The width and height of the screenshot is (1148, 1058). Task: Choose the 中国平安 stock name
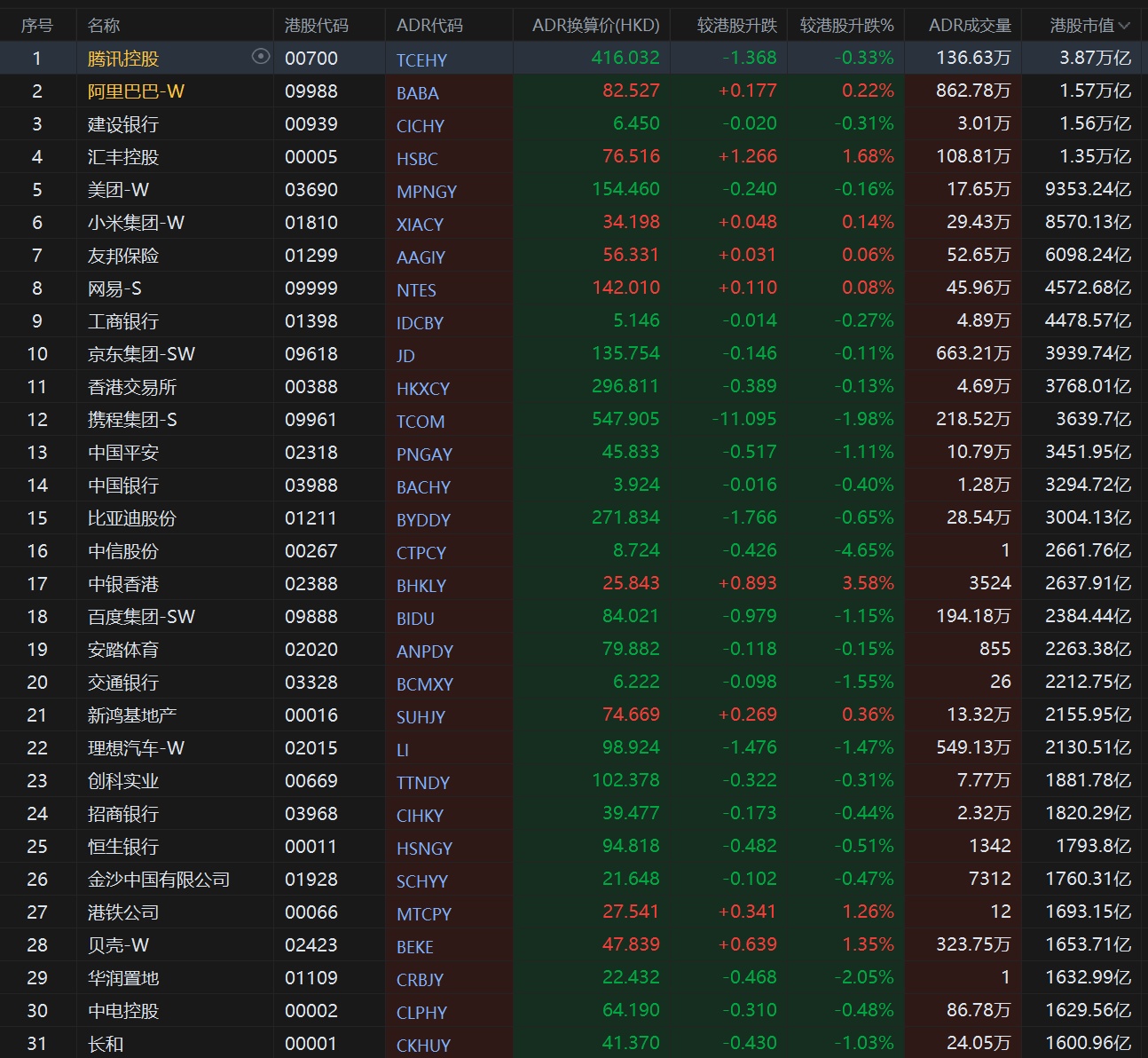[123, 453]
